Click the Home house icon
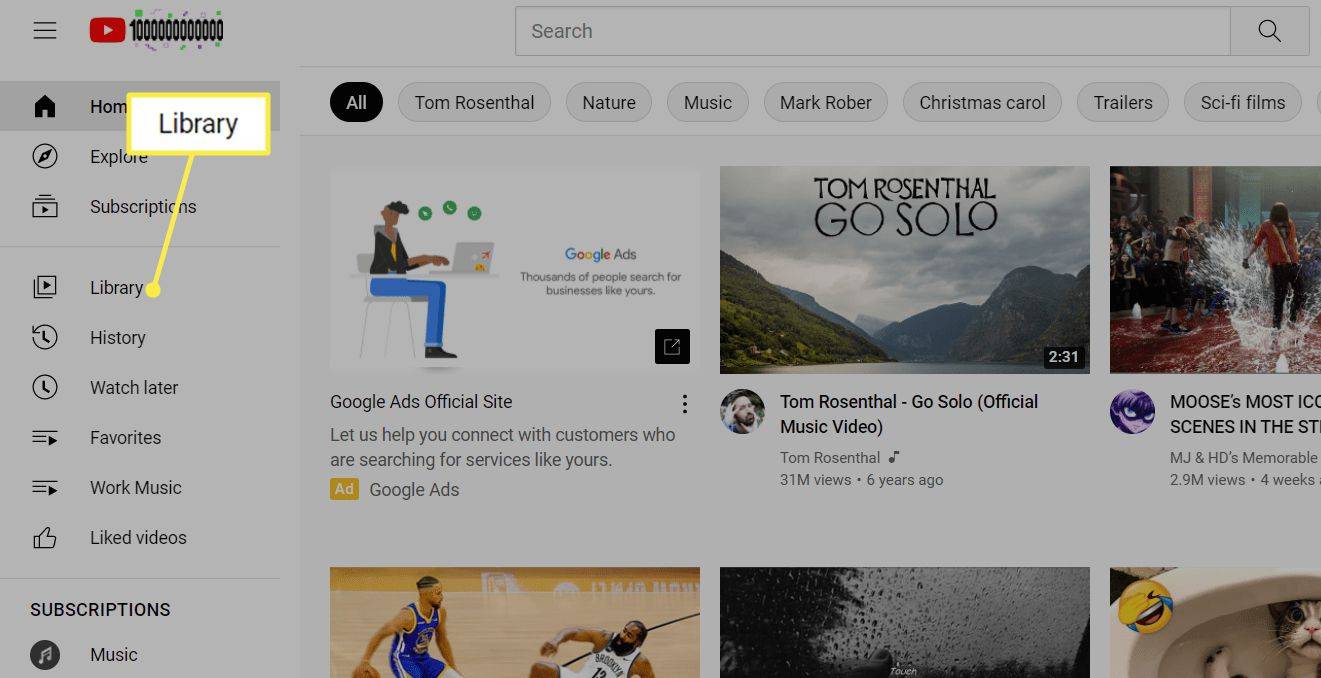1321x678 pixels. coord(45,107)
